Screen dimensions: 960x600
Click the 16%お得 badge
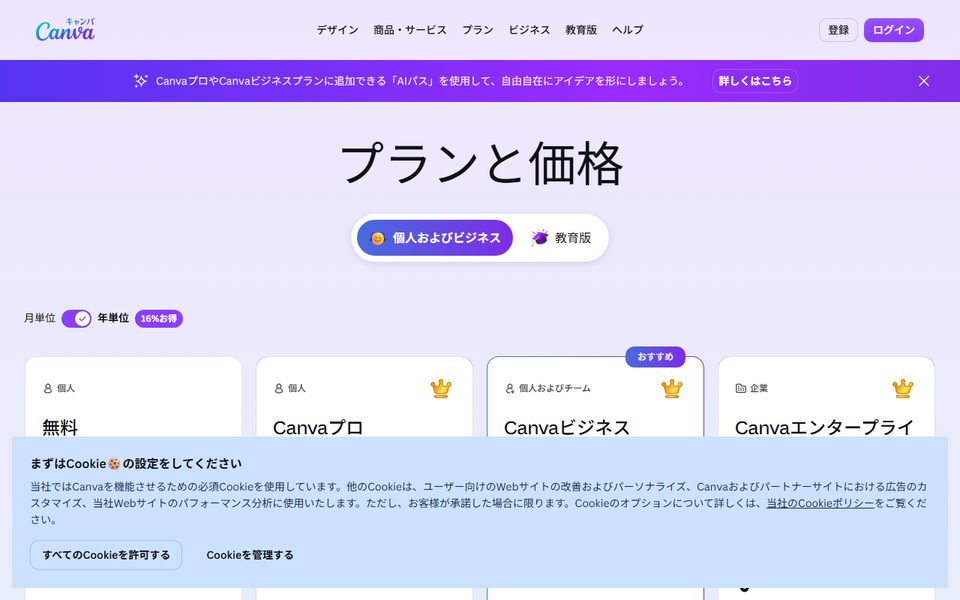(159, 318)
